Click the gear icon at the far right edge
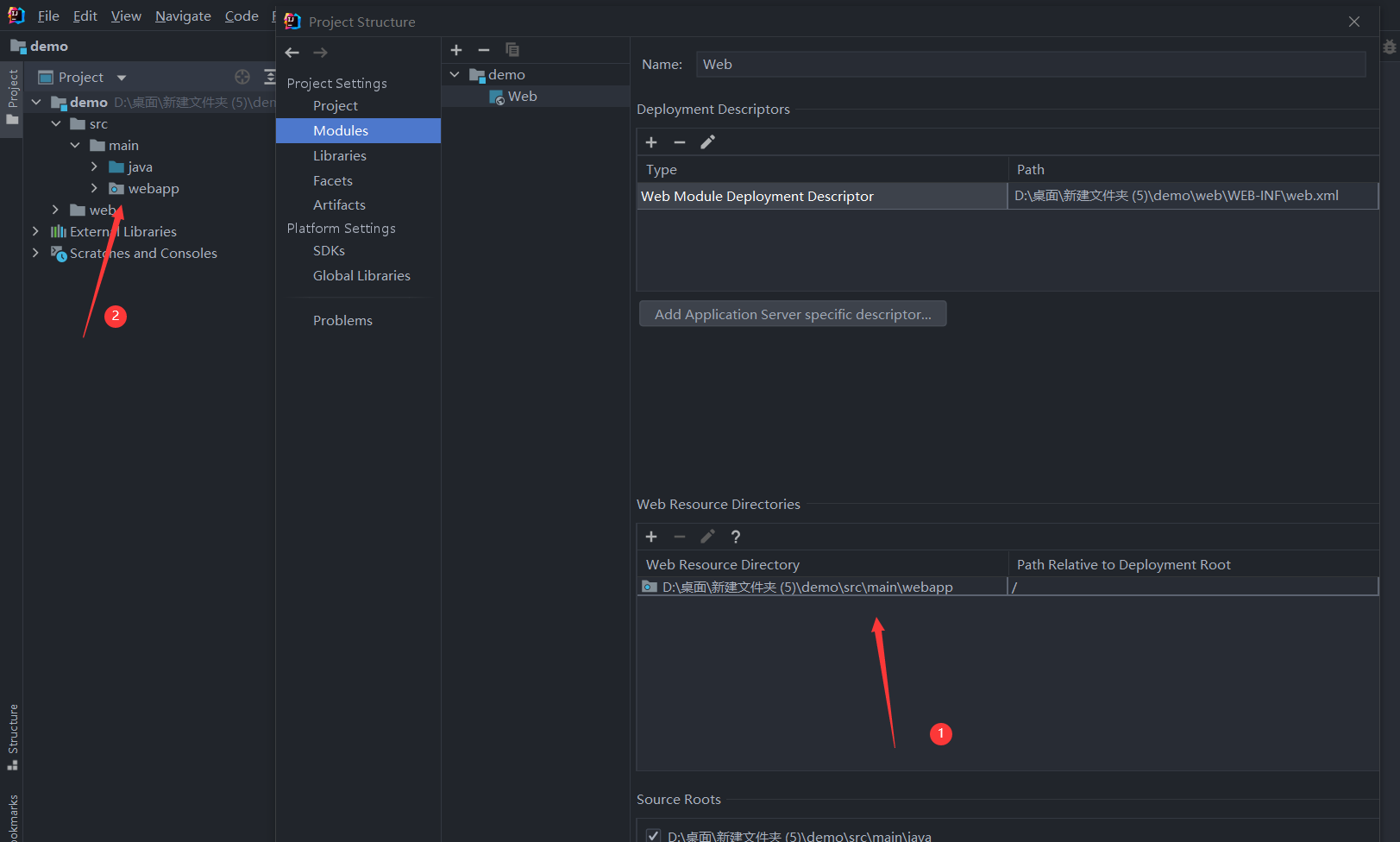Image resolution: width=1400 pixels, height=842 pixels. pyautogui.click(x=1390, y=47)
